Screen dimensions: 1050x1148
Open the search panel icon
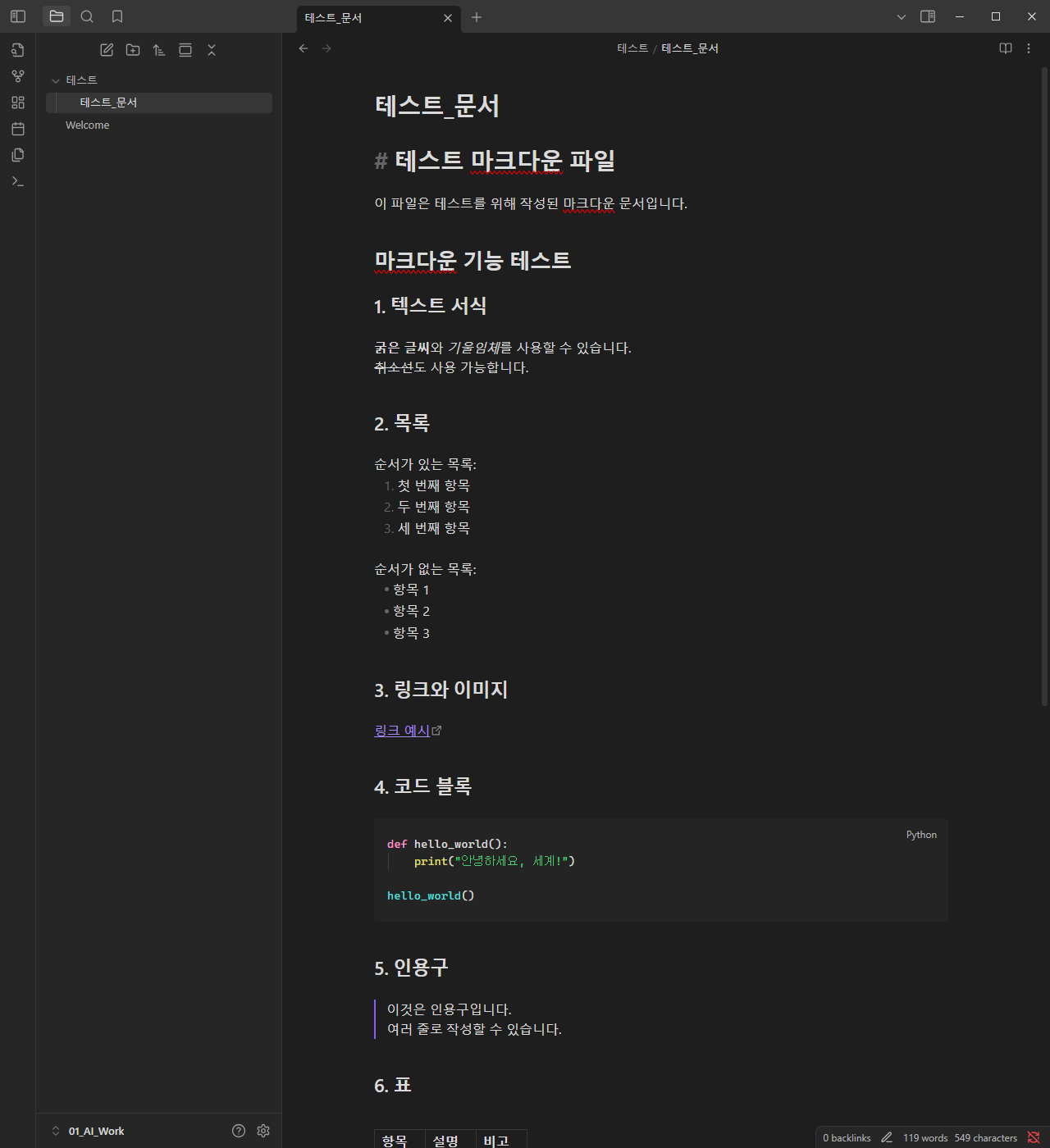tap(87, 16)
